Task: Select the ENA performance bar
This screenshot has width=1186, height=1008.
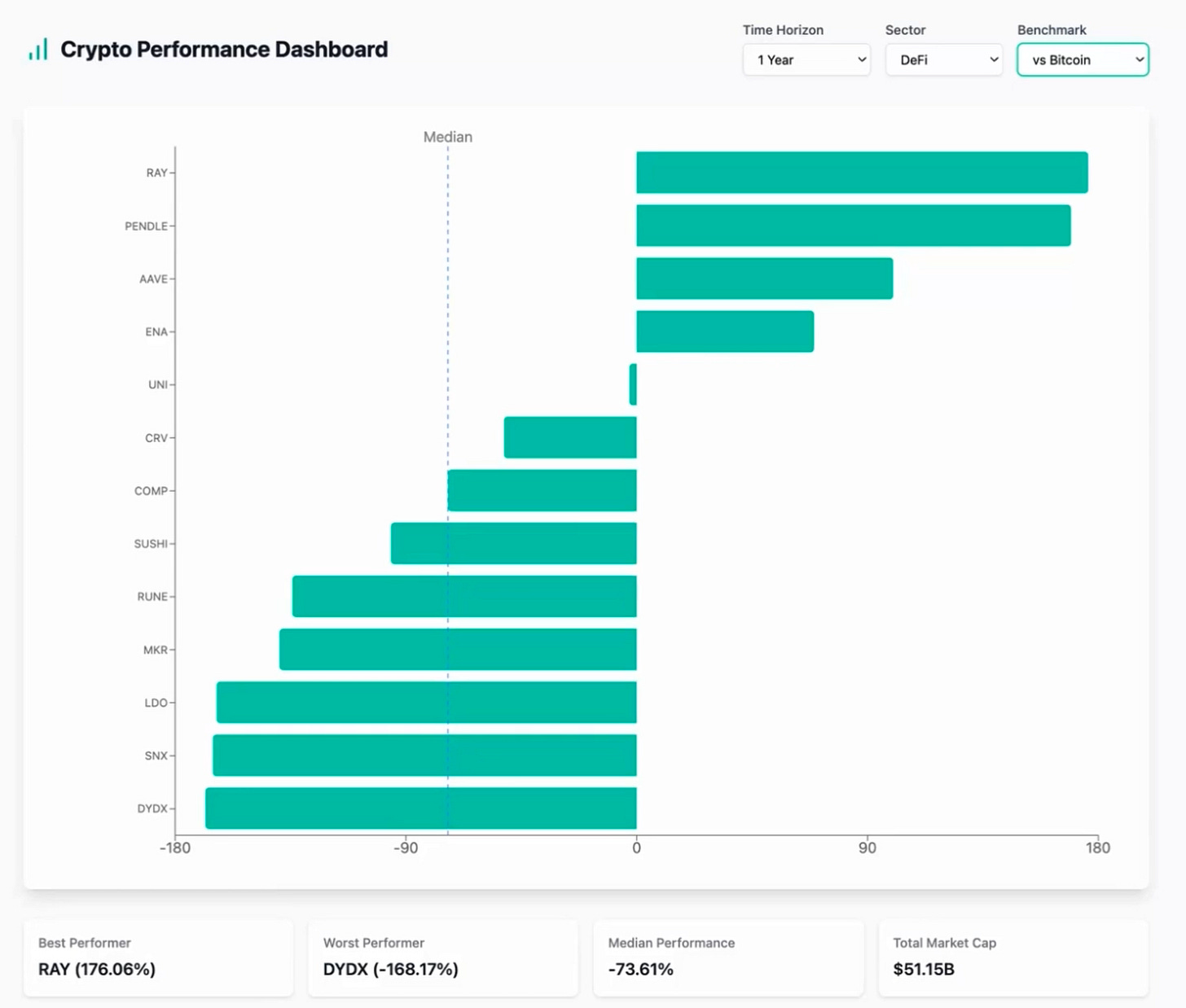Action: (725, 331)
